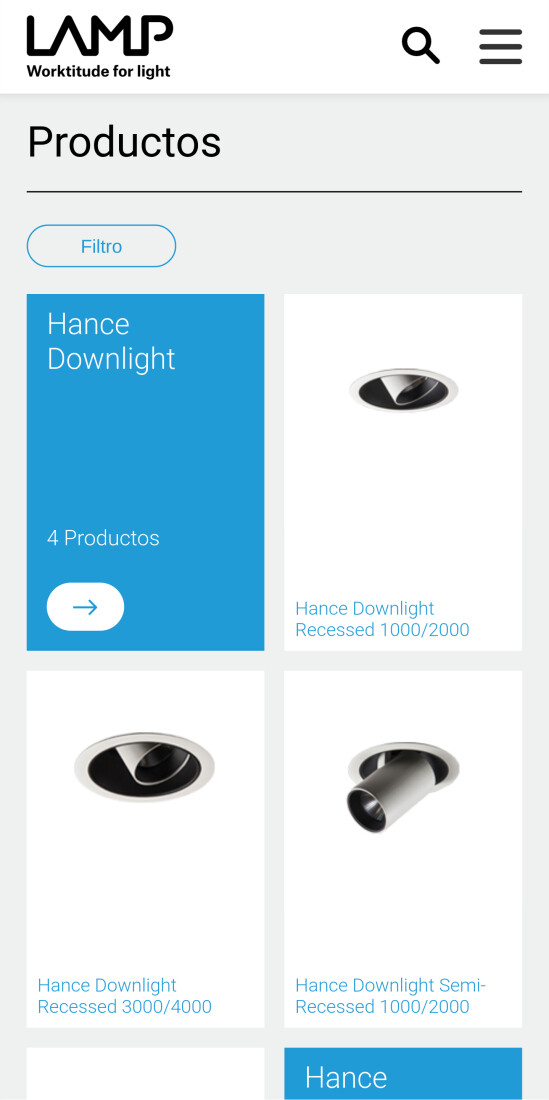The width and height of the screenshot is (549, 1100).
Task: Select the blue Hance Downlight category title
Action: point(111,342)
